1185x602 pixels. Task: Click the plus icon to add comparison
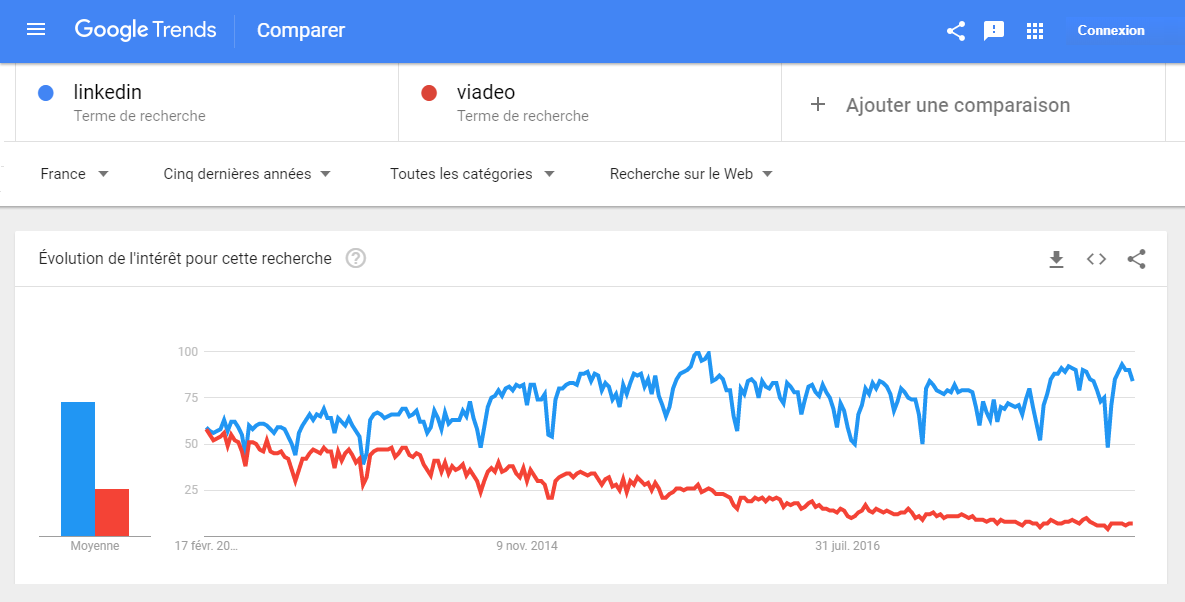(x=818, y=104)
